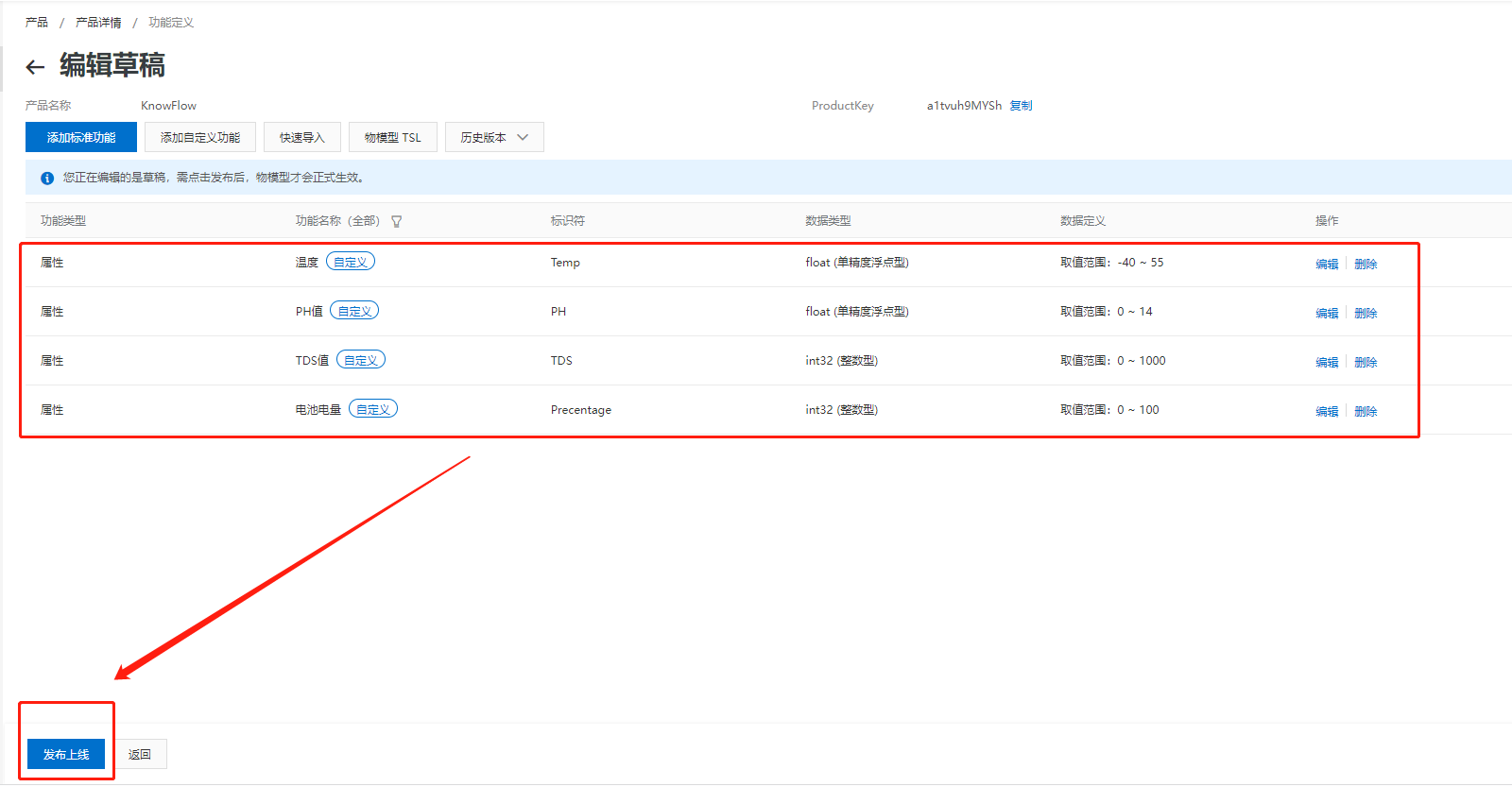Click the product name KnowFlow
1512x787 pixels.
pos(168,106)
